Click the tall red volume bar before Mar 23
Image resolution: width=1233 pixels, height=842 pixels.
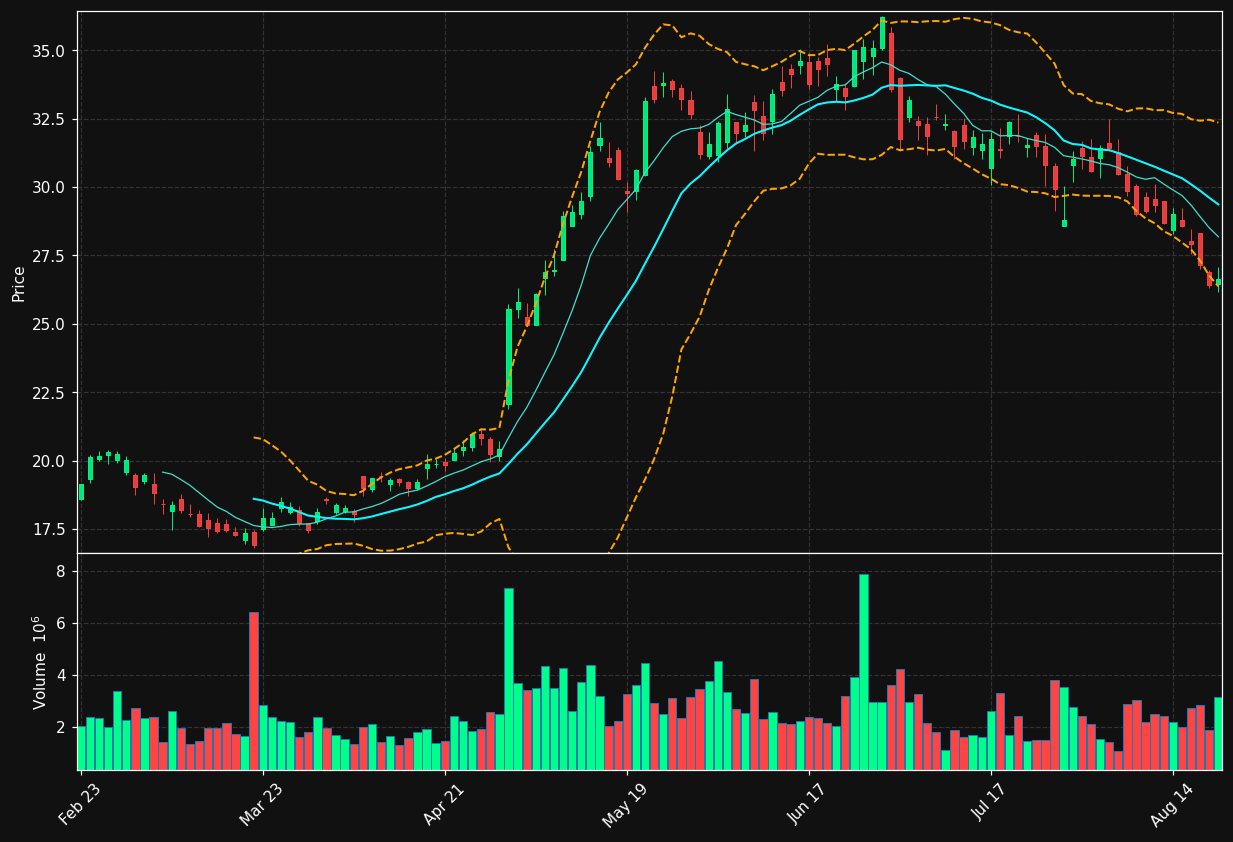(254, 691)
